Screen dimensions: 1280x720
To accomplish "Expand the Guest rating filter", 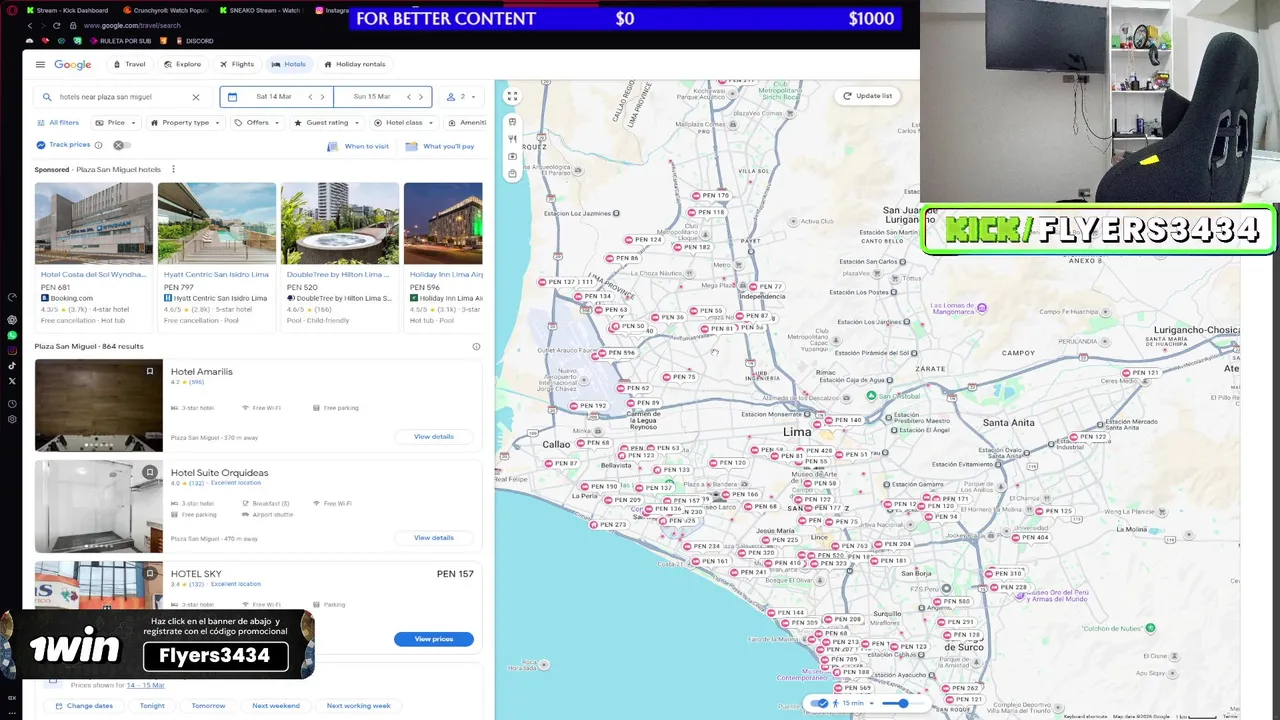I will point(326,123).
